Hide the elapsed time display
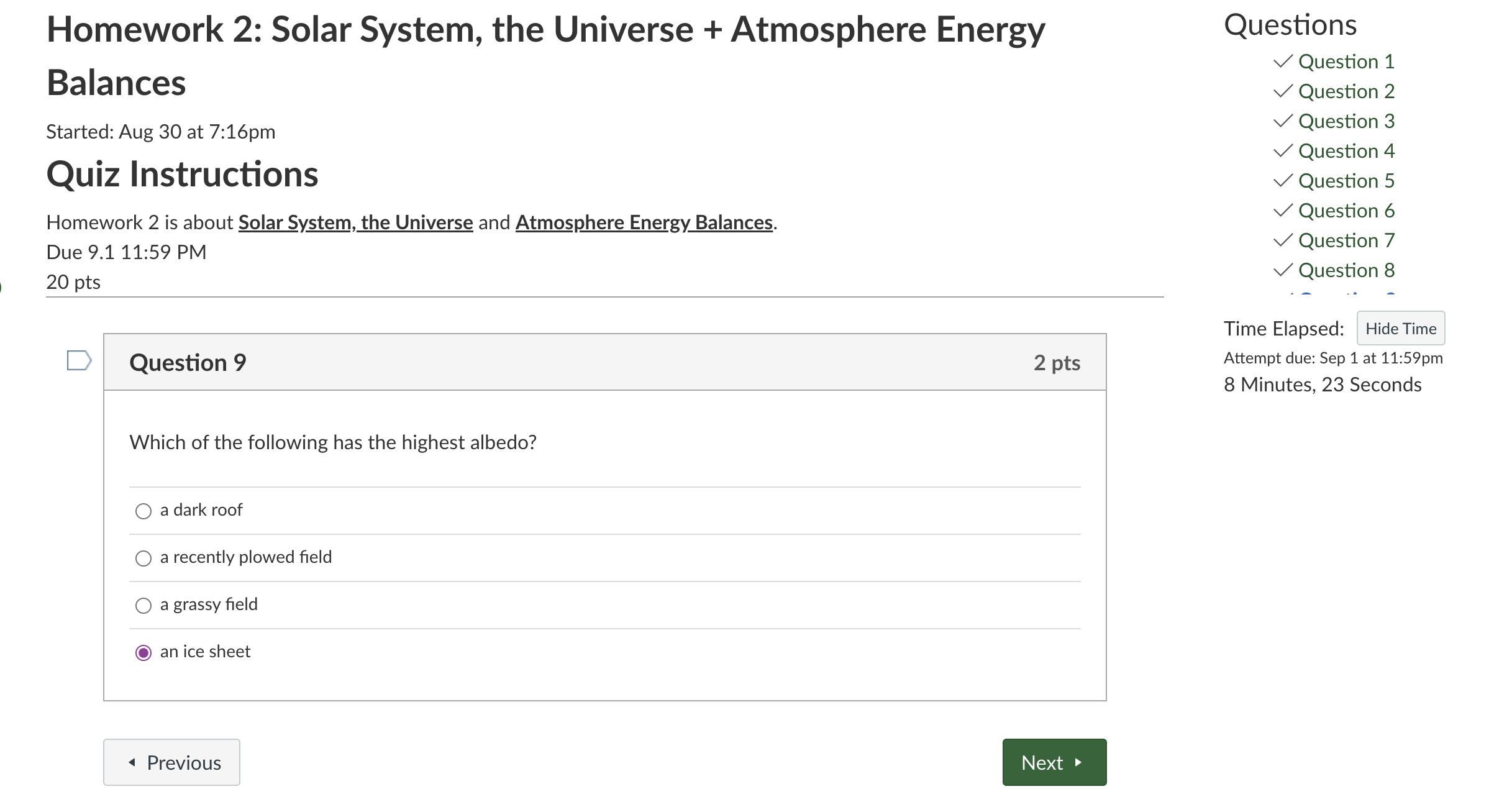The height and width of the screenshot is (789, 1512). click(1401, 328)
